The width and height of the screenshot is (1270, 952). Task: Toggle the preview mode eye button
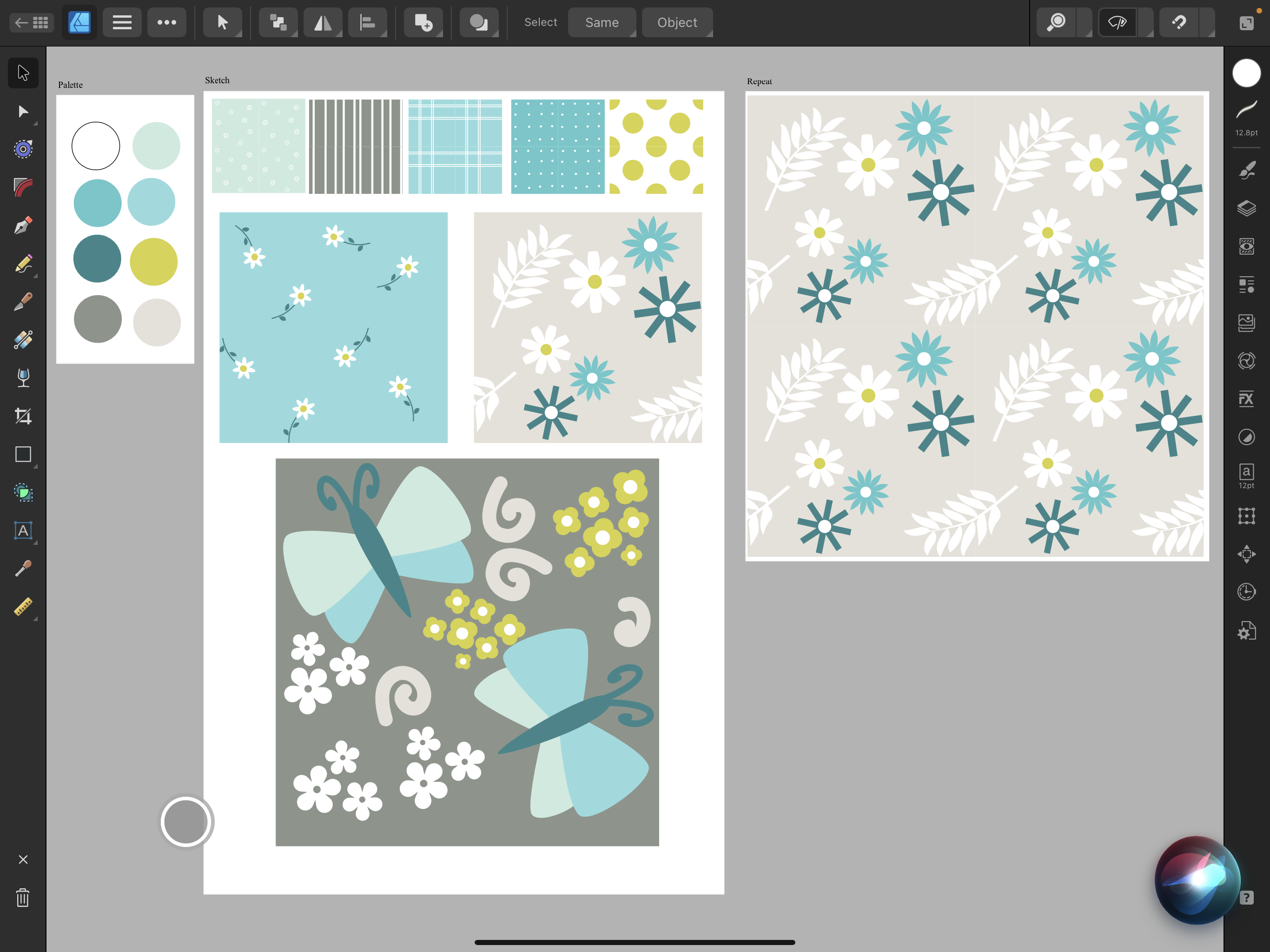1117,22
